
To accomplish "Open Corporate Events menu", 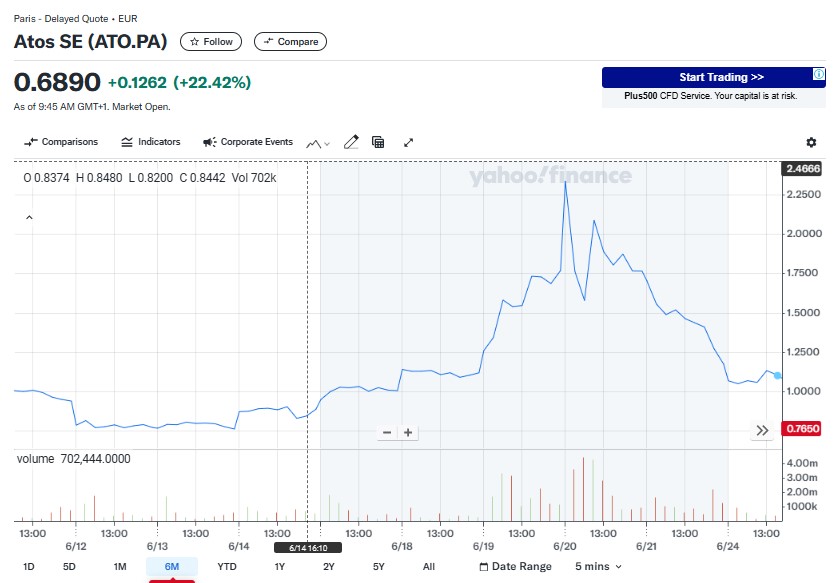I will click(248, 142).
